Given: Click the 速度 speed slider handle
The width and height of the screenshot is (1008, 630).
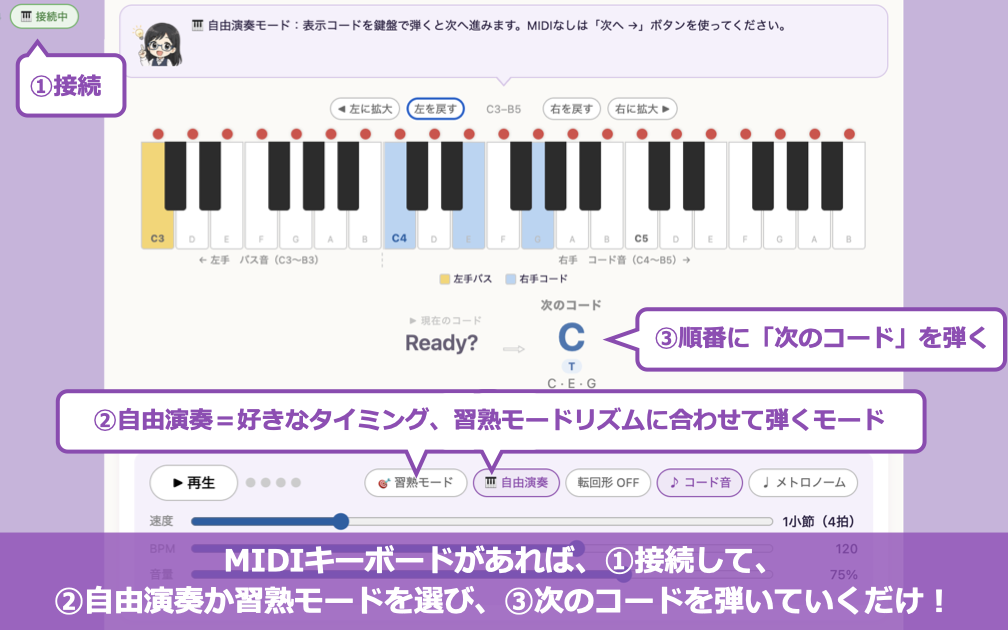Looking at the screenshot, I should pyautogui.click(x=341, y=521).
